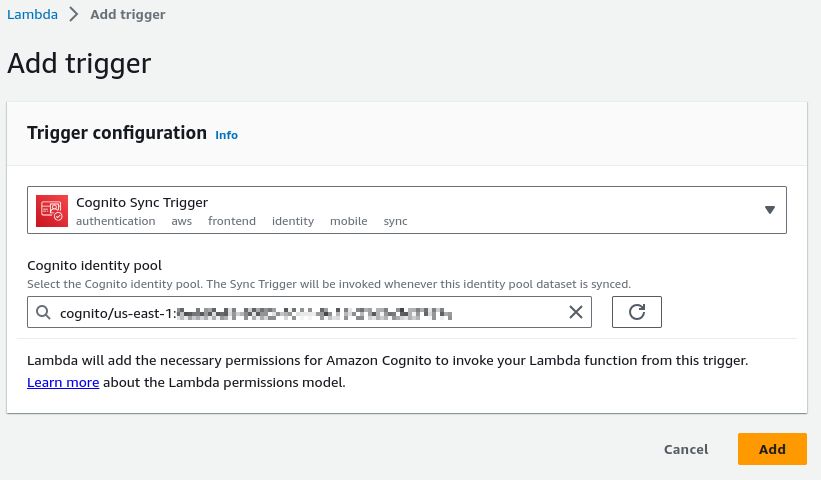The height and width of the screenshot is (480, 821).
Task: Click the authentication tag under trigger name
Action: click(116, 221)
